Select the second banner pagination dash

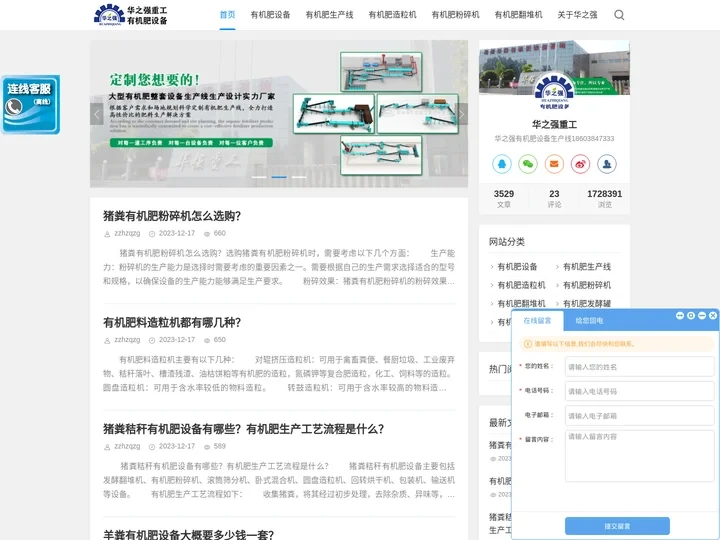(279, 177)
